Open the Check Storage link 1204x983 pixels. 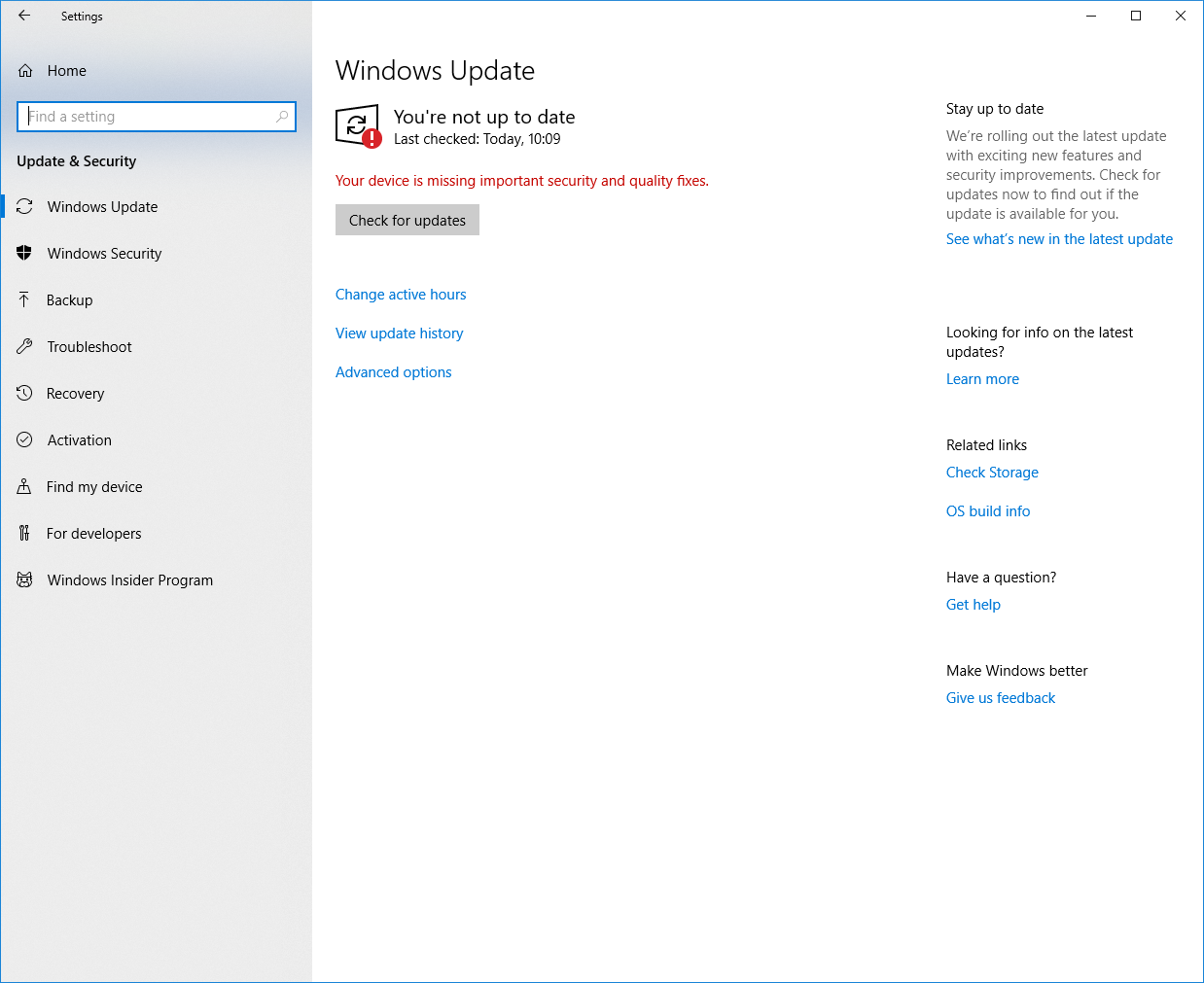click(x=992, y=473)
